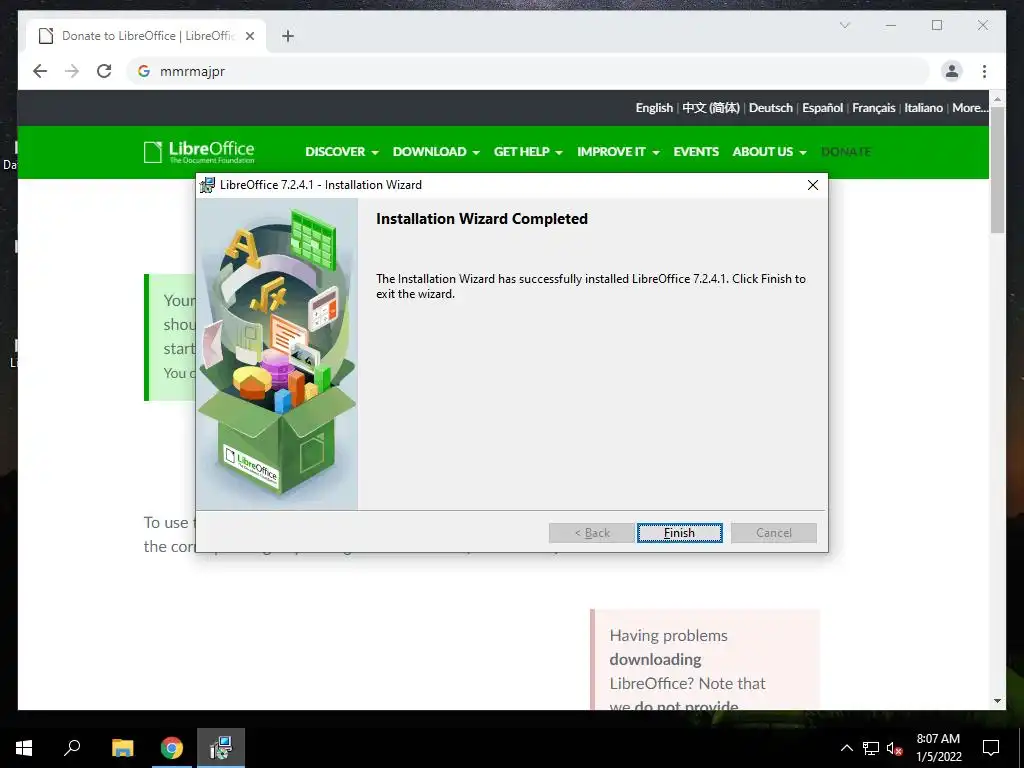Open the DONATE page link
Screen dimensions: 1024x768
click(x=846, y=152)
